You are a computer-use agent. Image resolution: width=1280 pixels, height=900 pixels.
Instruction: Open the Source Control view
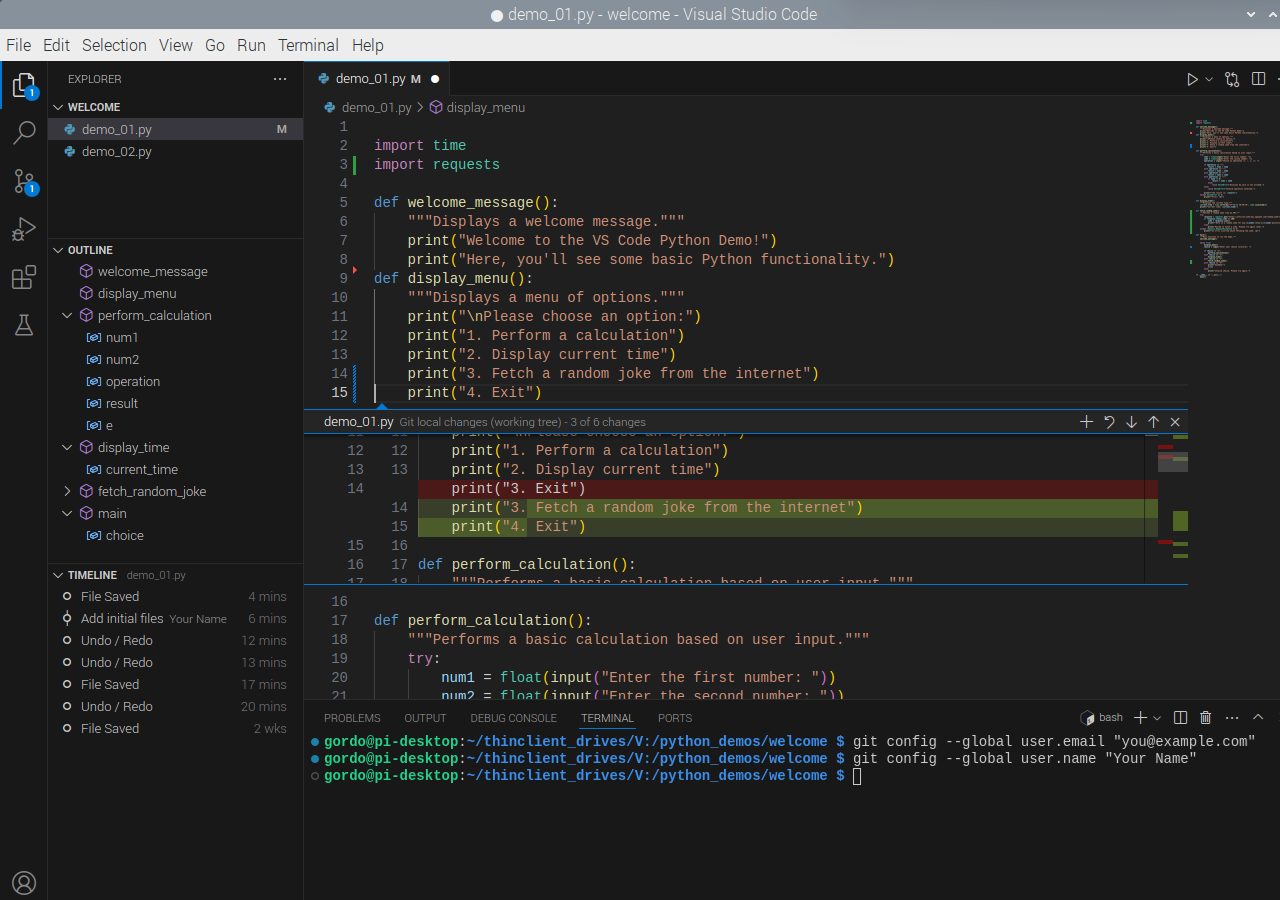(x=24, y=181)
